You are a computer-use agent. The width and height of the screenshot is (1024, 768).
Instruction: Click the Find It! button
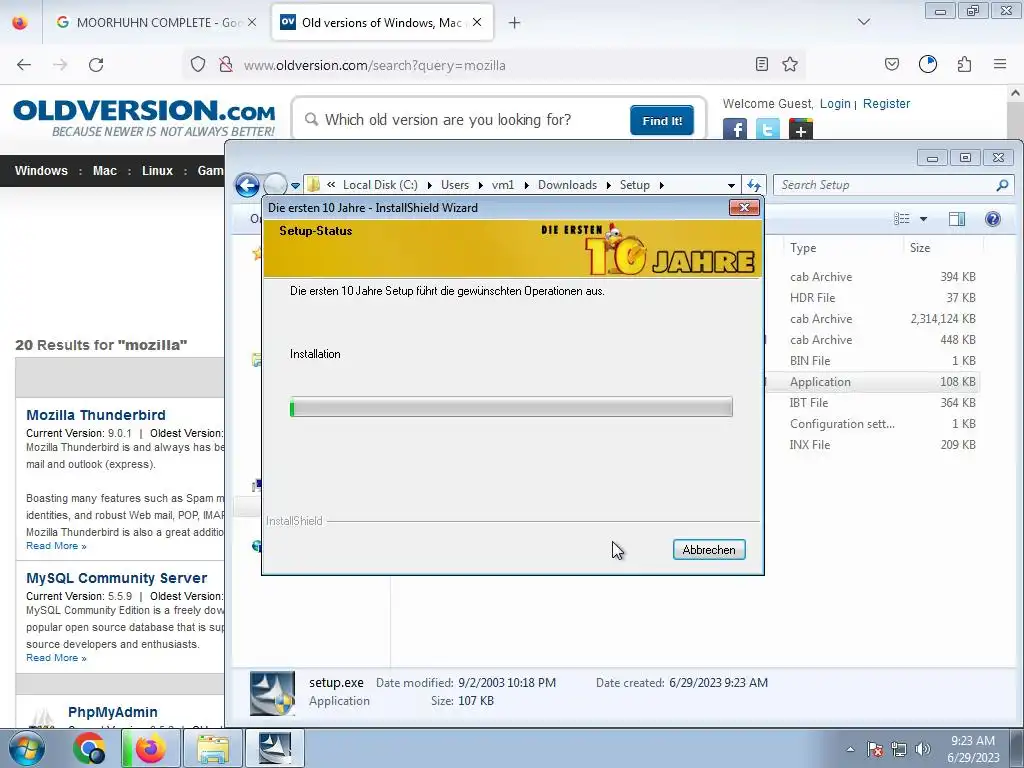(x=662, y=120)
